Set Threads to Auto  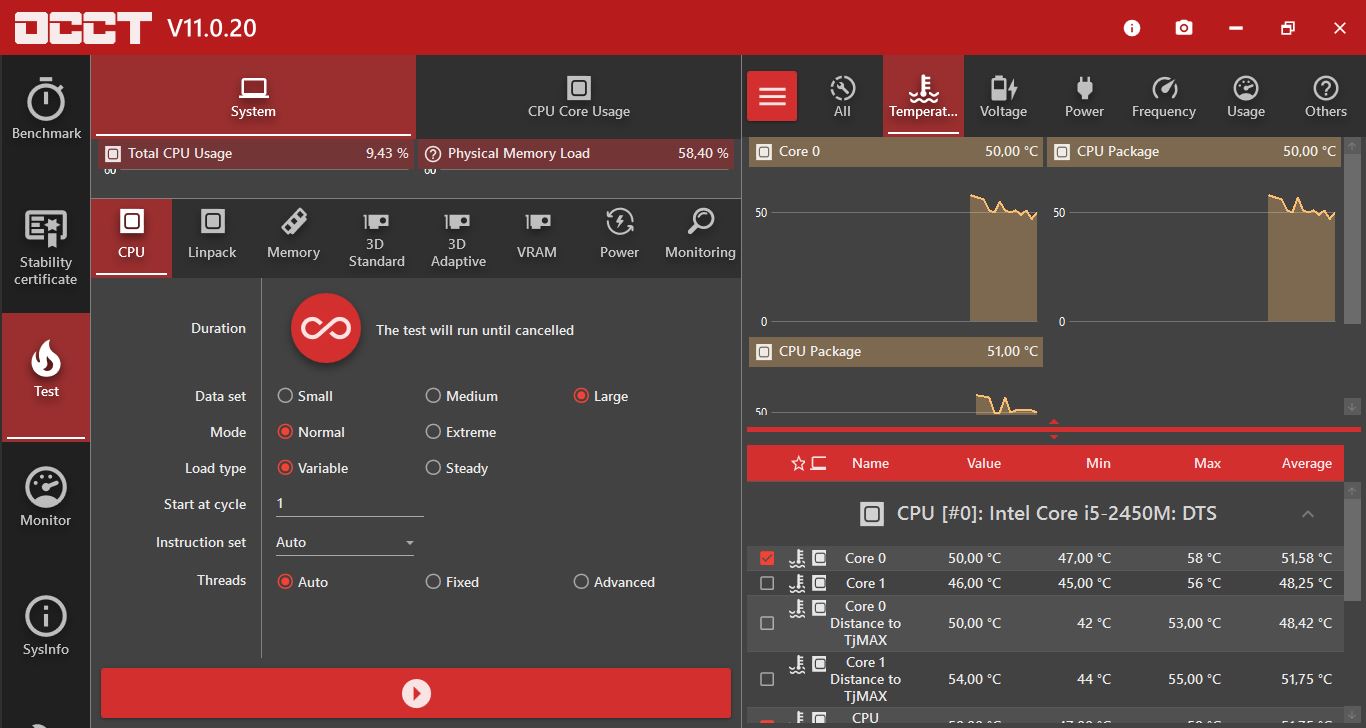(303, 582)
